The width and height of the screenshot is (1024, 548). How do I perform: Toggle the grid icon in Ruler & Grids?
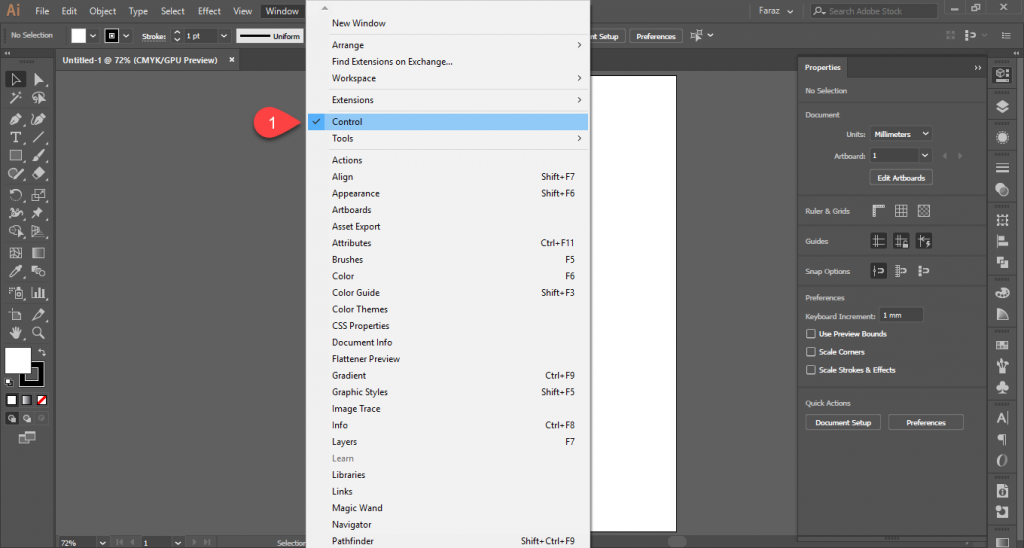901,210
